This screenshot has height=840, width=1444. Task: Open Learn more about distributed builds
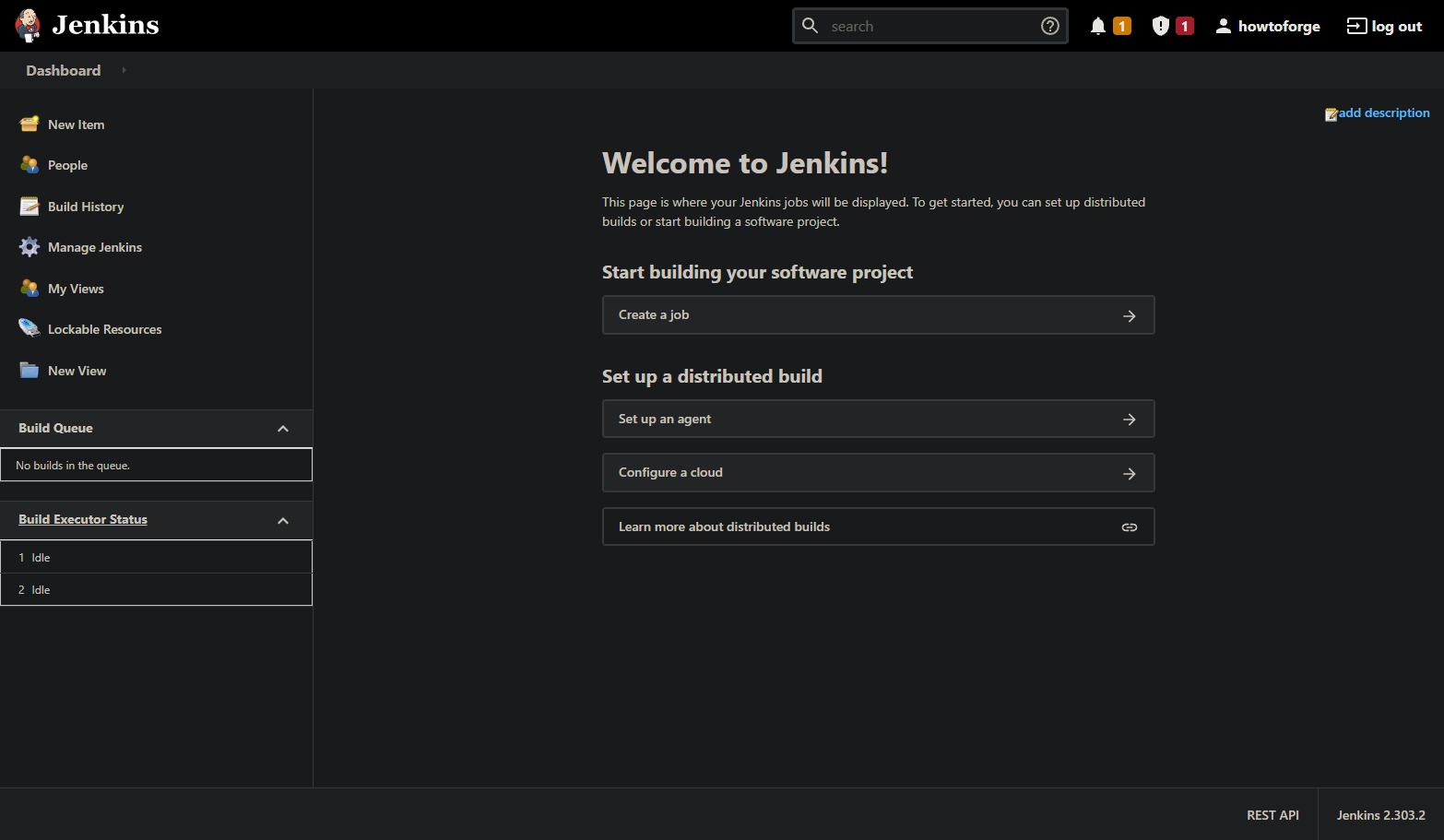pos(878,526)
